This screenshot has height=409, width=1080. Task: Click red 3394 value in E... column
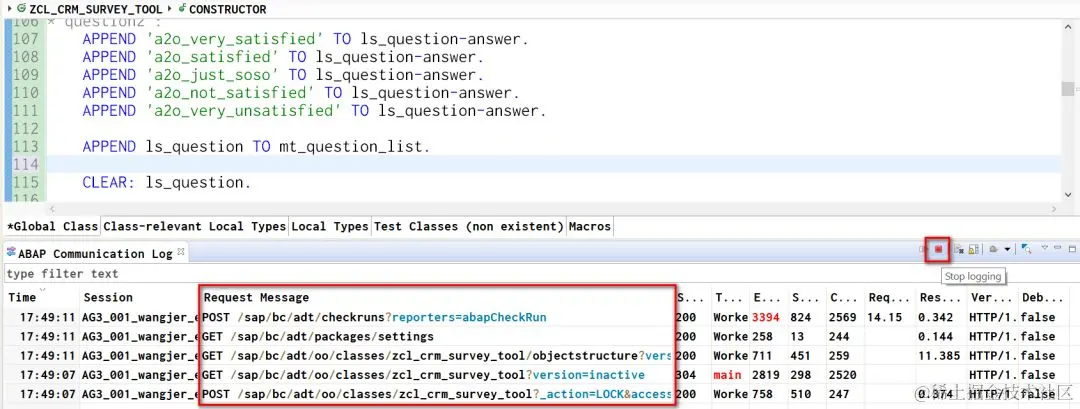(x=766, y=317)
